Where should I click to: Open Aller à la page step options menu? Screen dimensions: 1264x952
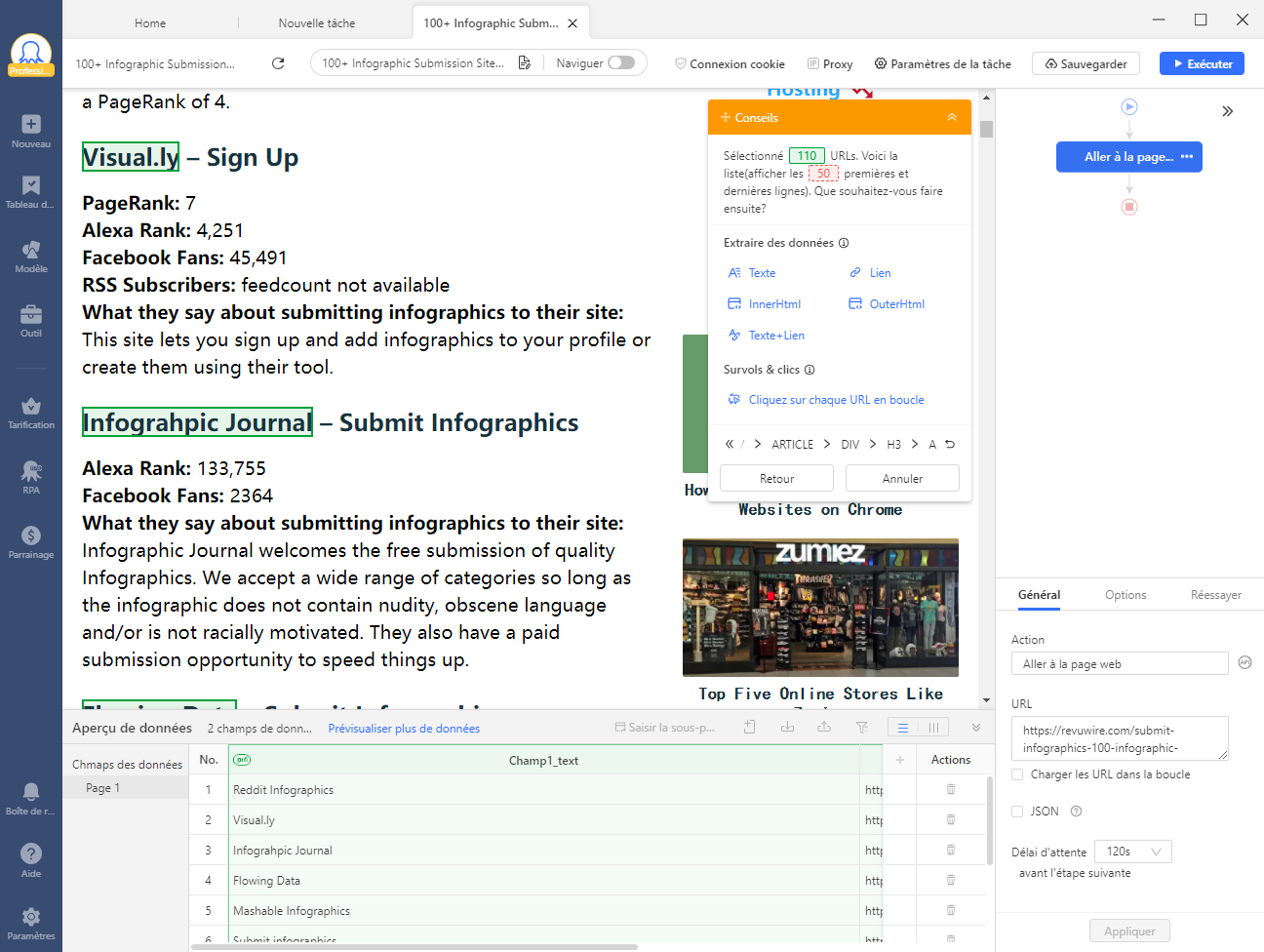(x=1187, y=157)
